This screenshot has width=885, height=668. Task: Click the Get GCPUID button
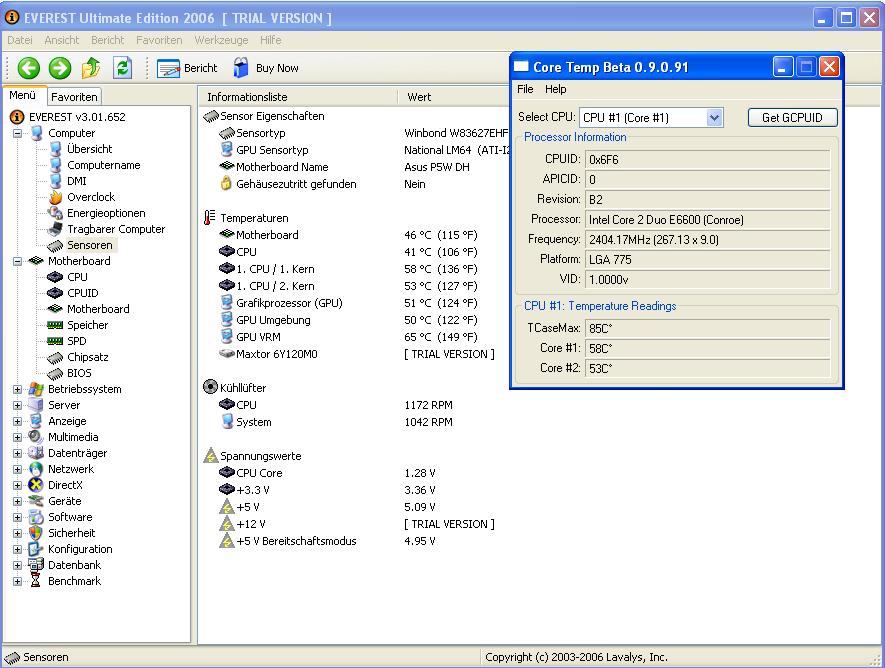pyautogui.click(x=792, y=117)
